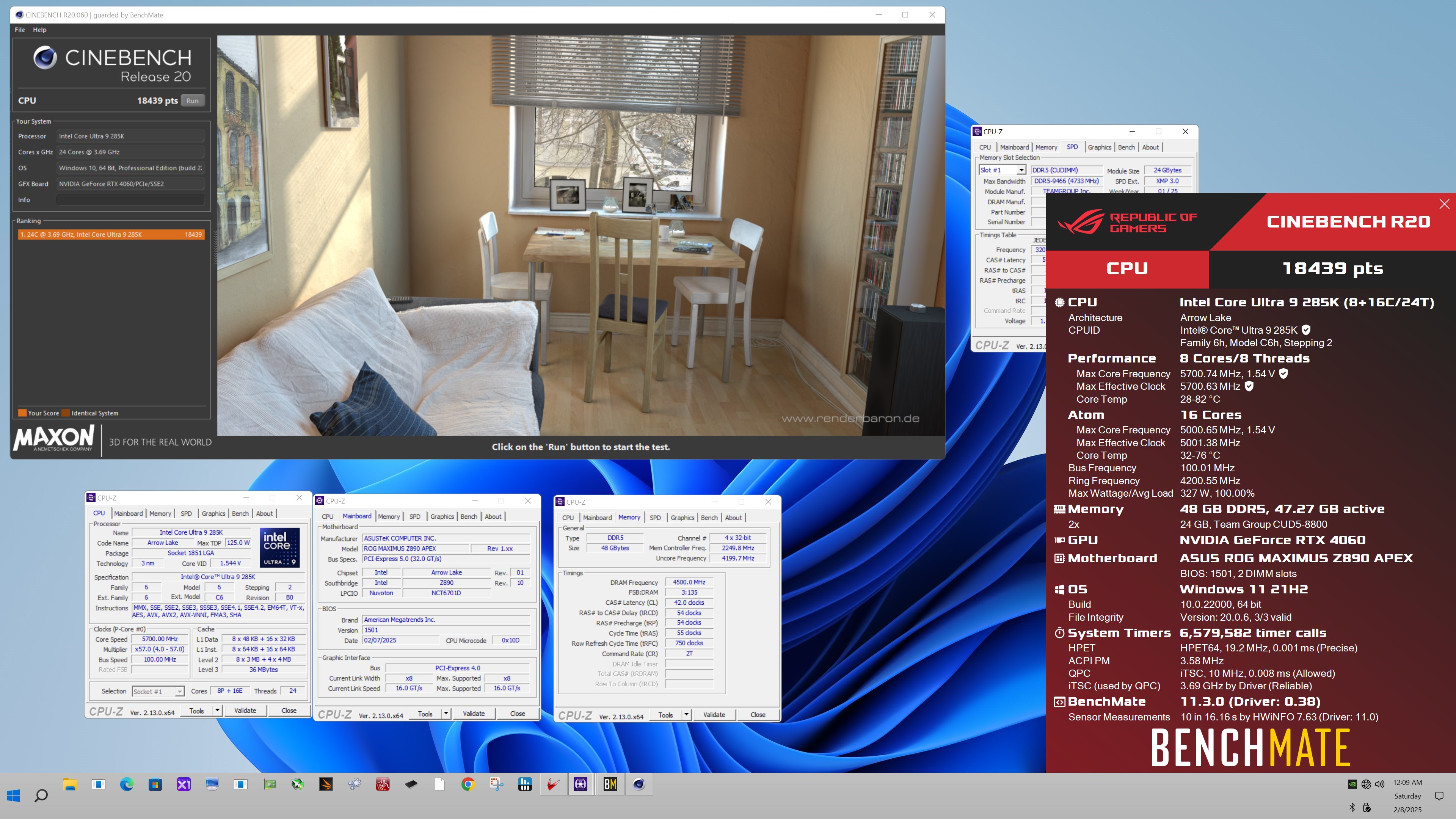Screen dimensions: 1456x819
Task: Open the black memory chip taskbar icon
Action: coord(411,784)
